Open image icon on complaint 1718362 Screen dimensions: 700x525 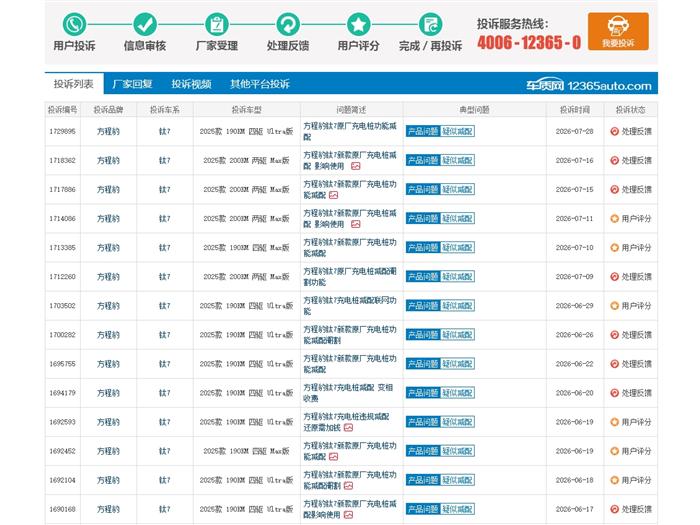(x=355, y=166)
